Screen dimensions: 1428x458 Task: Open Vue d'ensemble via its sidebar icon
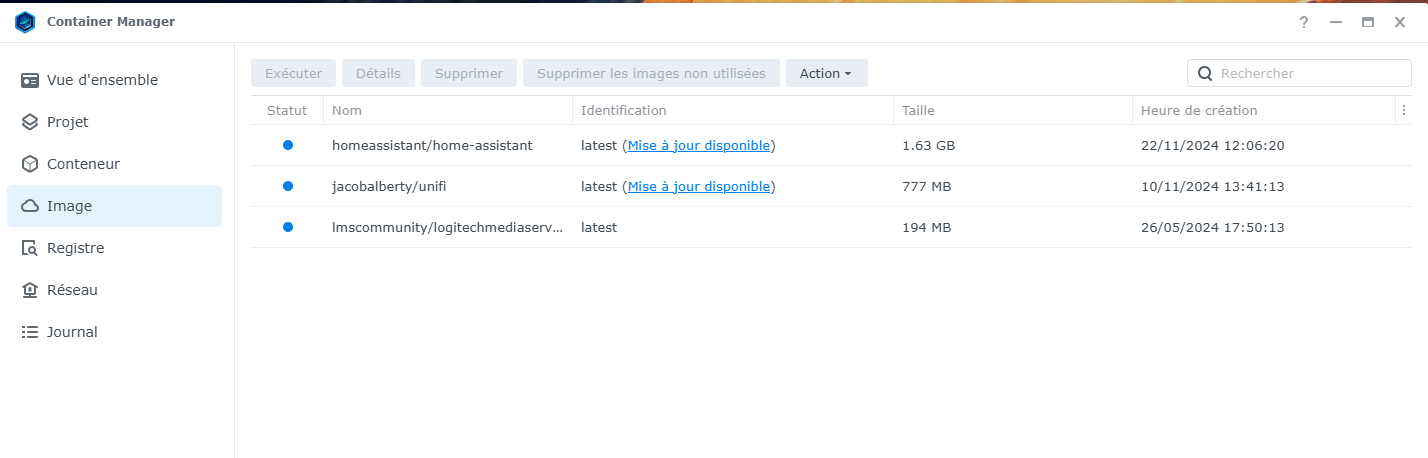[x=30, y=80]
